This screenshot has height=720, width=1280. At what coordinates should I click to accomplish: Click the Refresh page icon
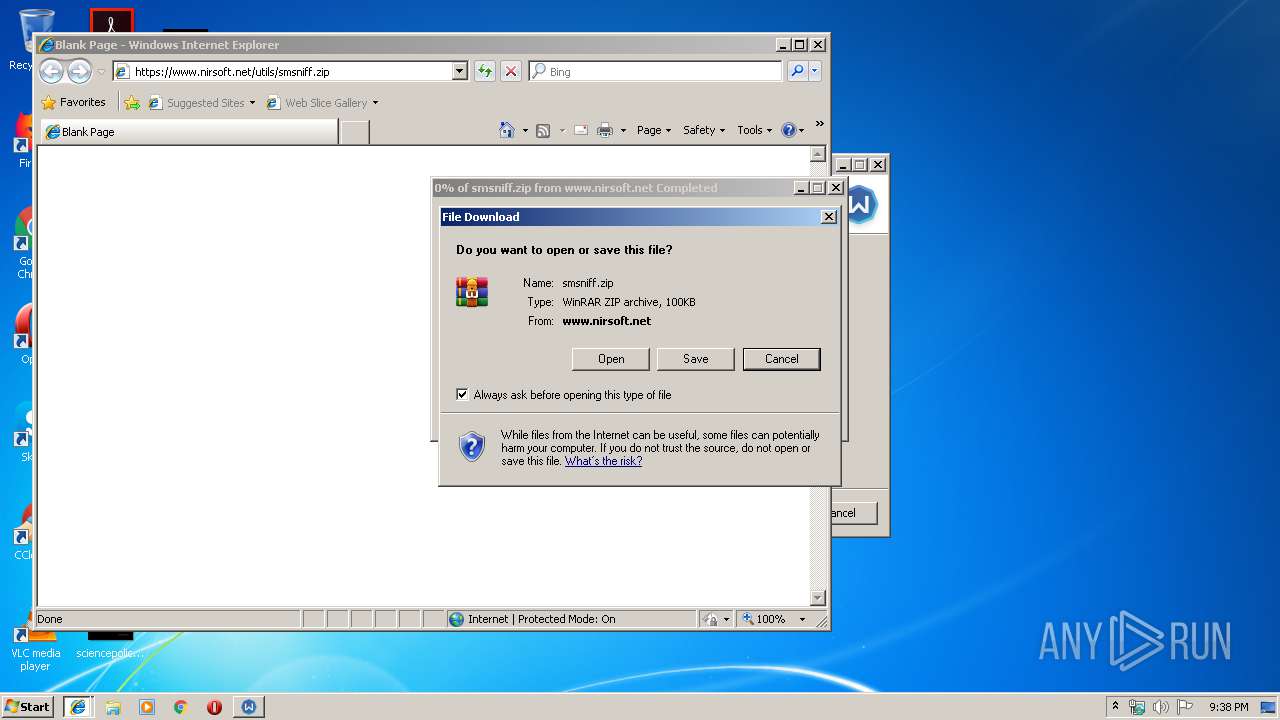[x=485, y=71]
